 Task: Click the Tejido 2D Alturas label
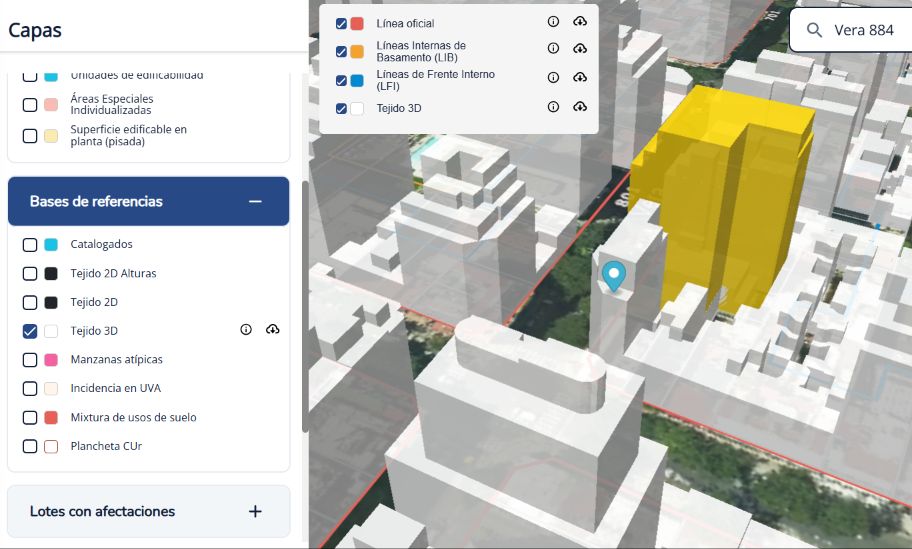(x=113, y=273)
